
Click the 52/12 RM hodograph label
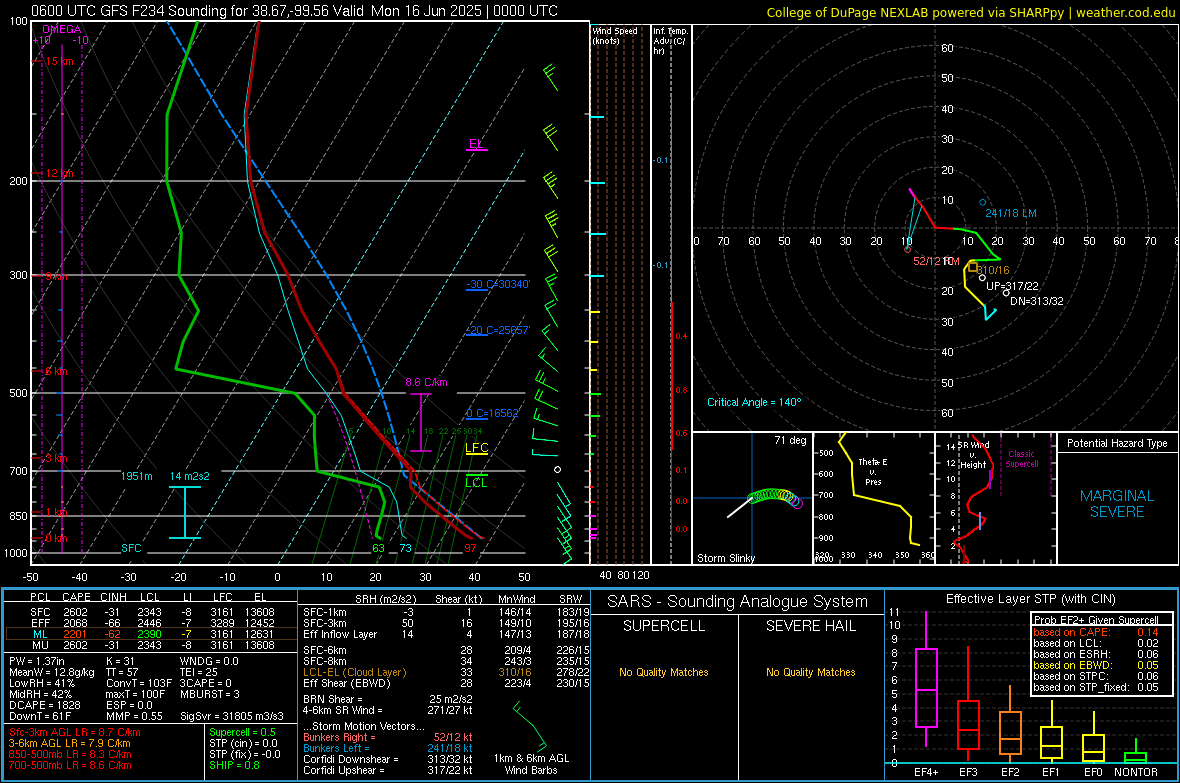click(x=936, y=260)
